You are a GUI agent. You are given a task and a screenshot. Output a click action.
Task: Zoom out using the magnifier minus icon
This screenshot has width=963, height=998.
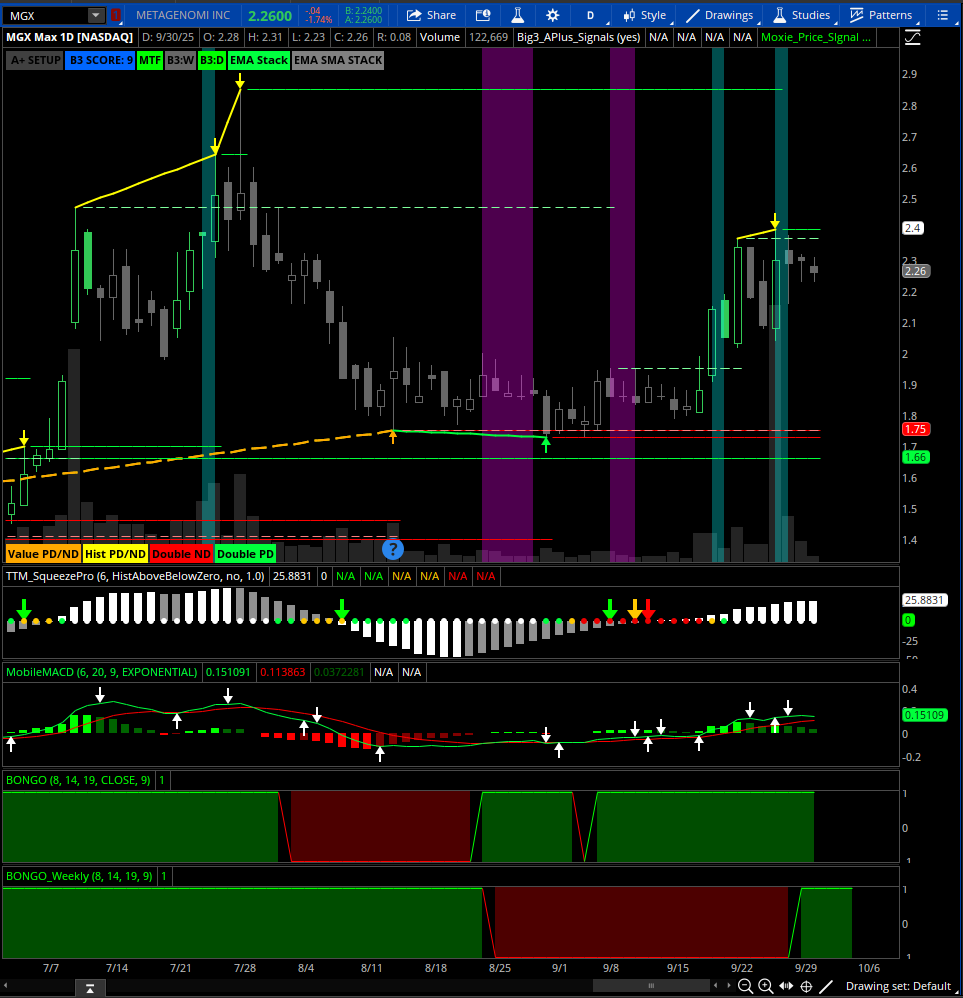(745, 986)
